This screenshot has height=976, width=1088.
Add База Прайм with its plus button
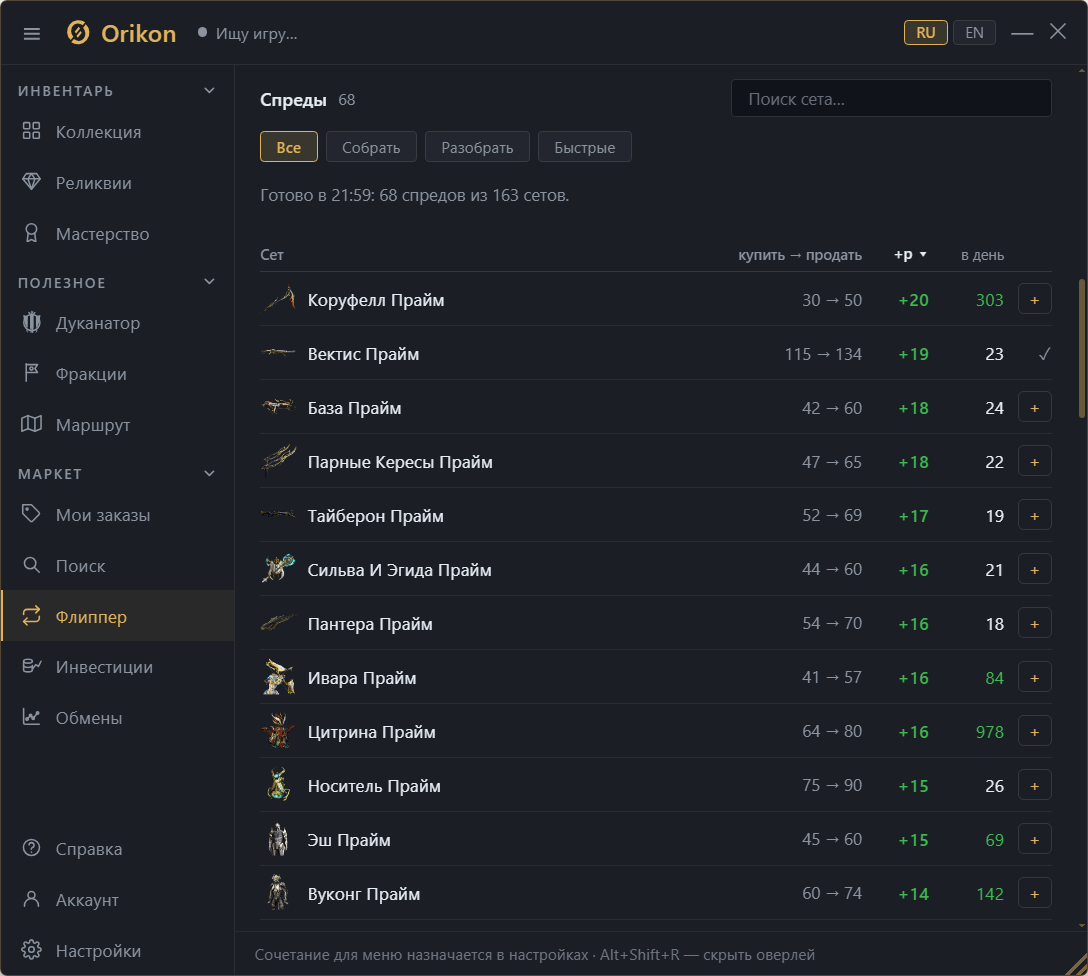pos(1035,408)
